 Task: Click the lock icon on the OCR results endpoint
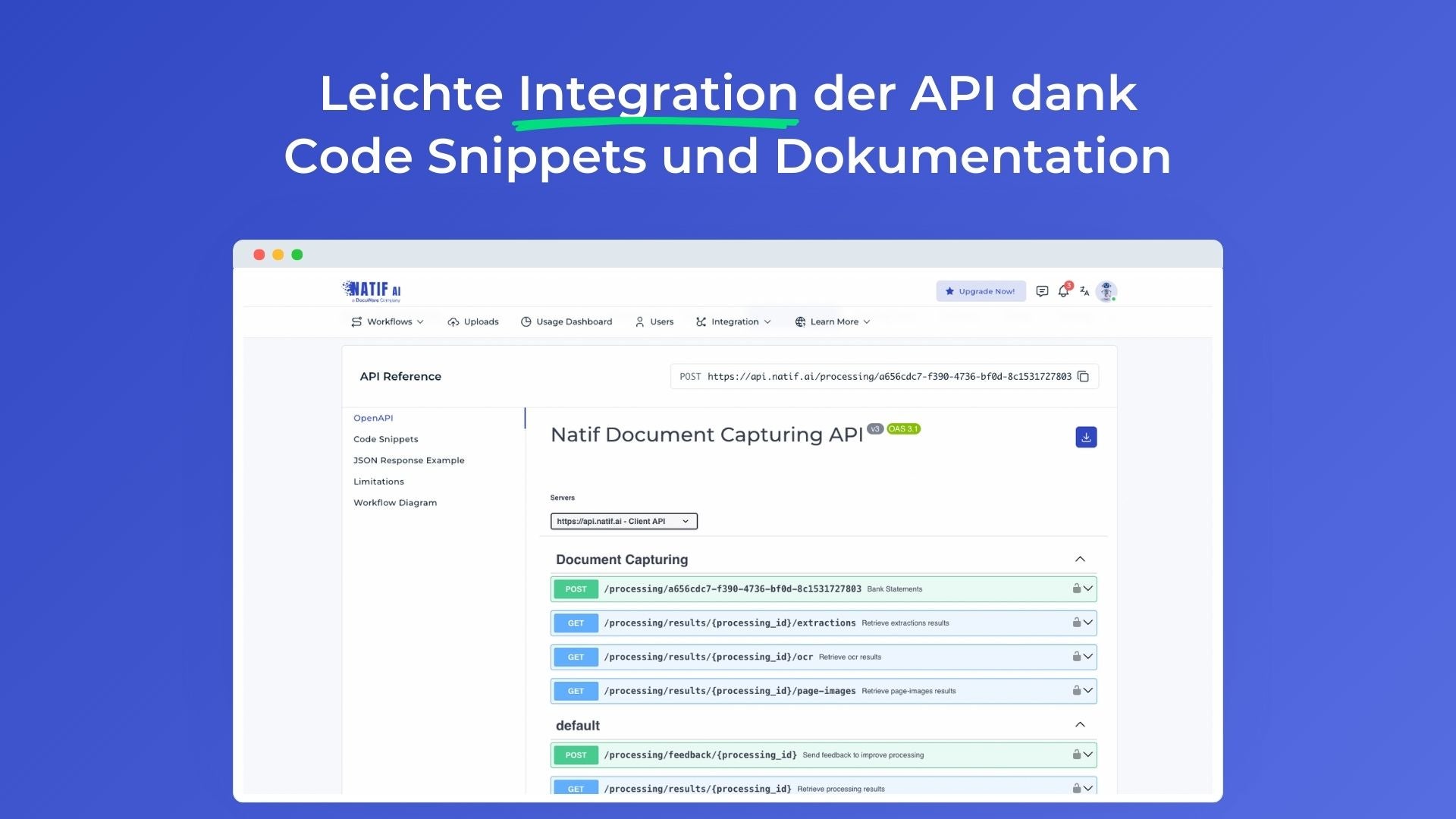coord(1076,657)
